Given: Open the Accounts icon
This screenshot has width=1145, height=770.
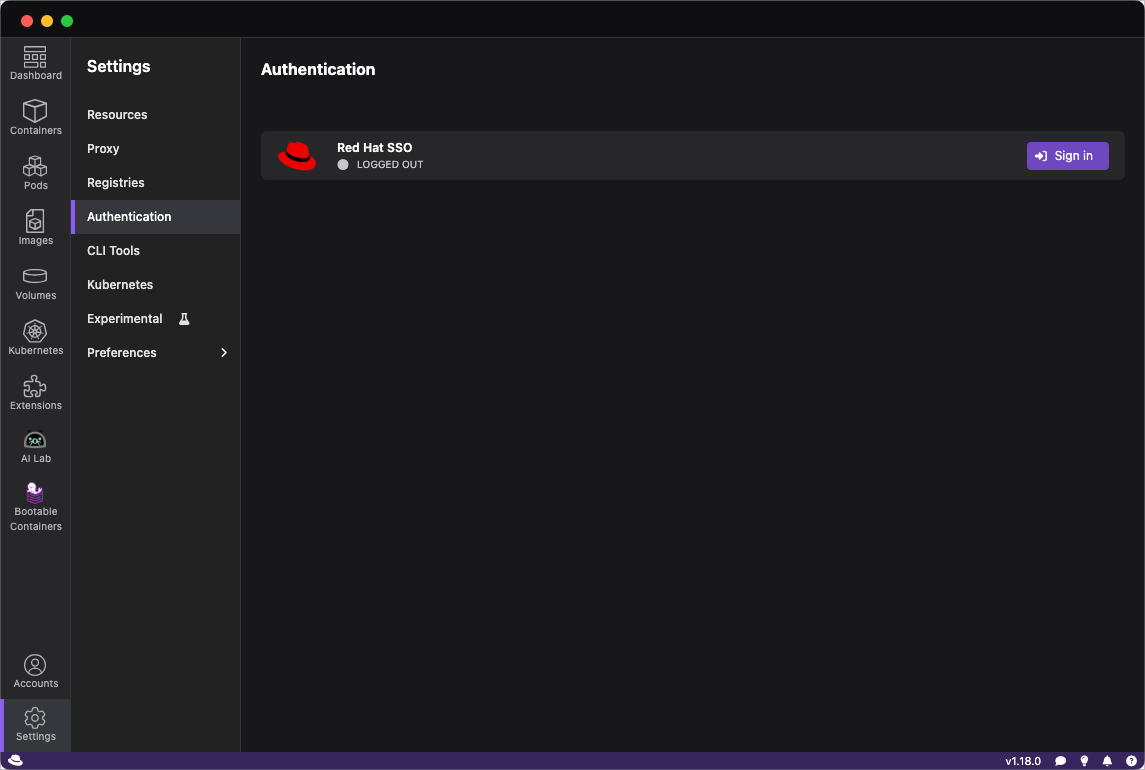Looking at the screenshot, I should click(35, 671).
